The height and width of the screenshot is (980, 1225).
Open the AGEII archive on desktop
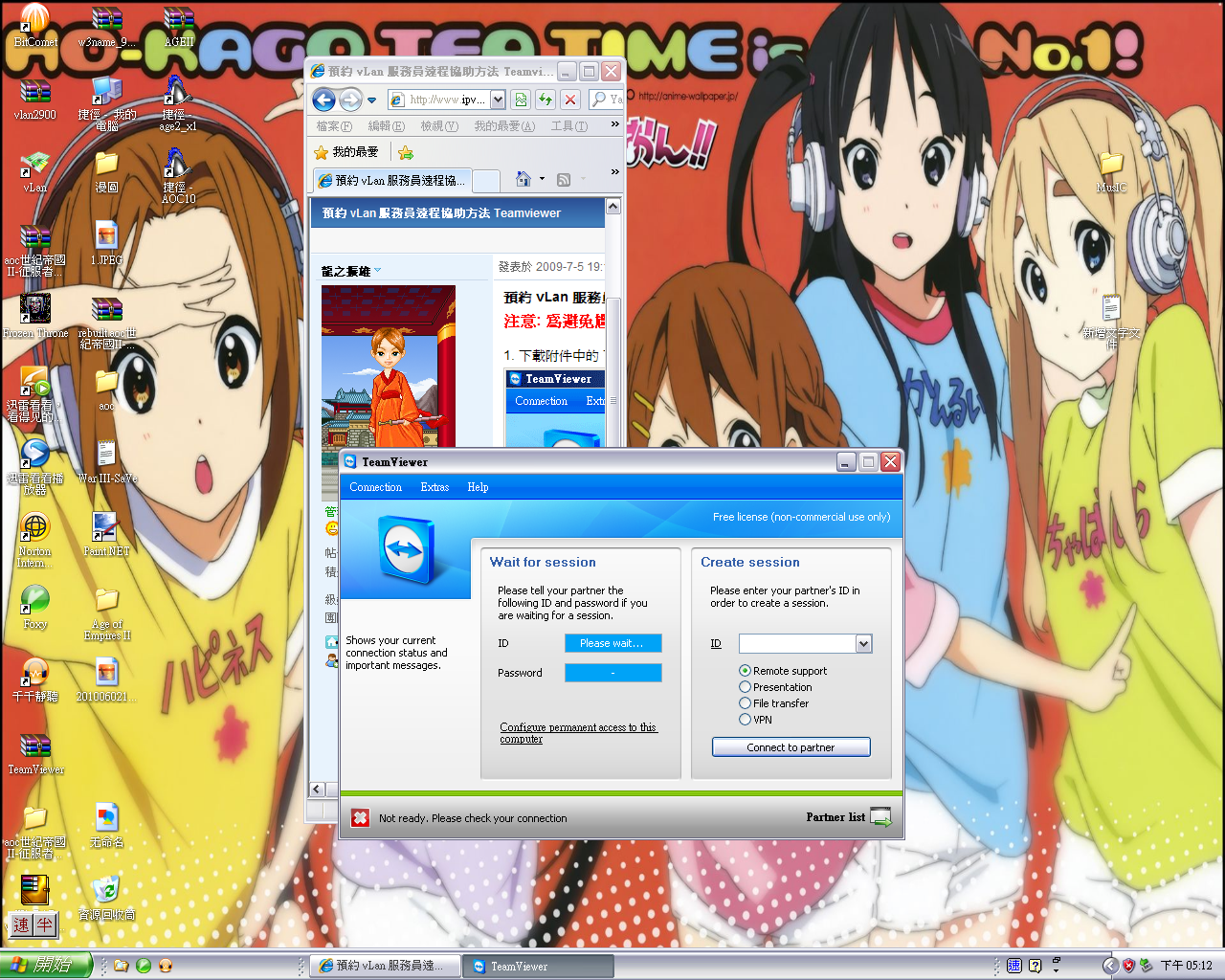pos(179,24)
